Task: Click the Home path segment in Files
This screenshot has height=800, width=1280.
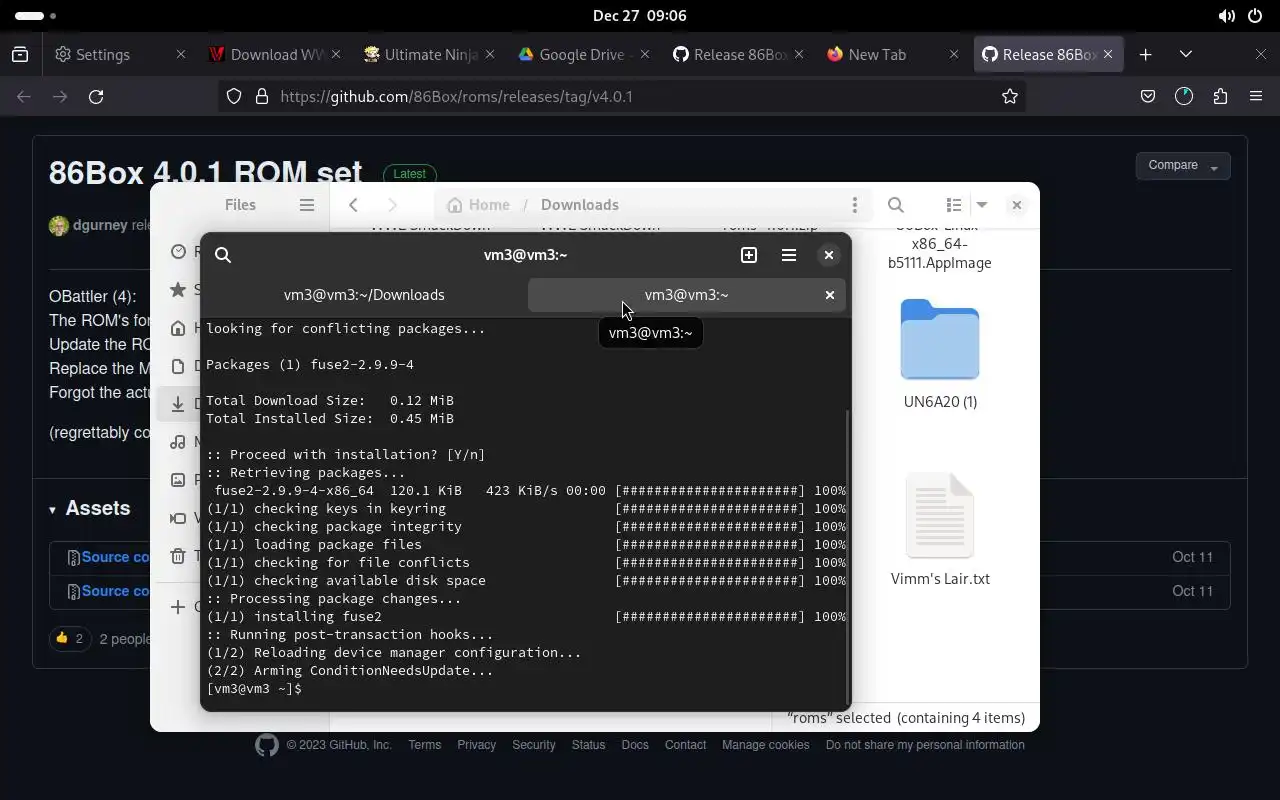Action: pyautogui.click(x=478, y=205)
